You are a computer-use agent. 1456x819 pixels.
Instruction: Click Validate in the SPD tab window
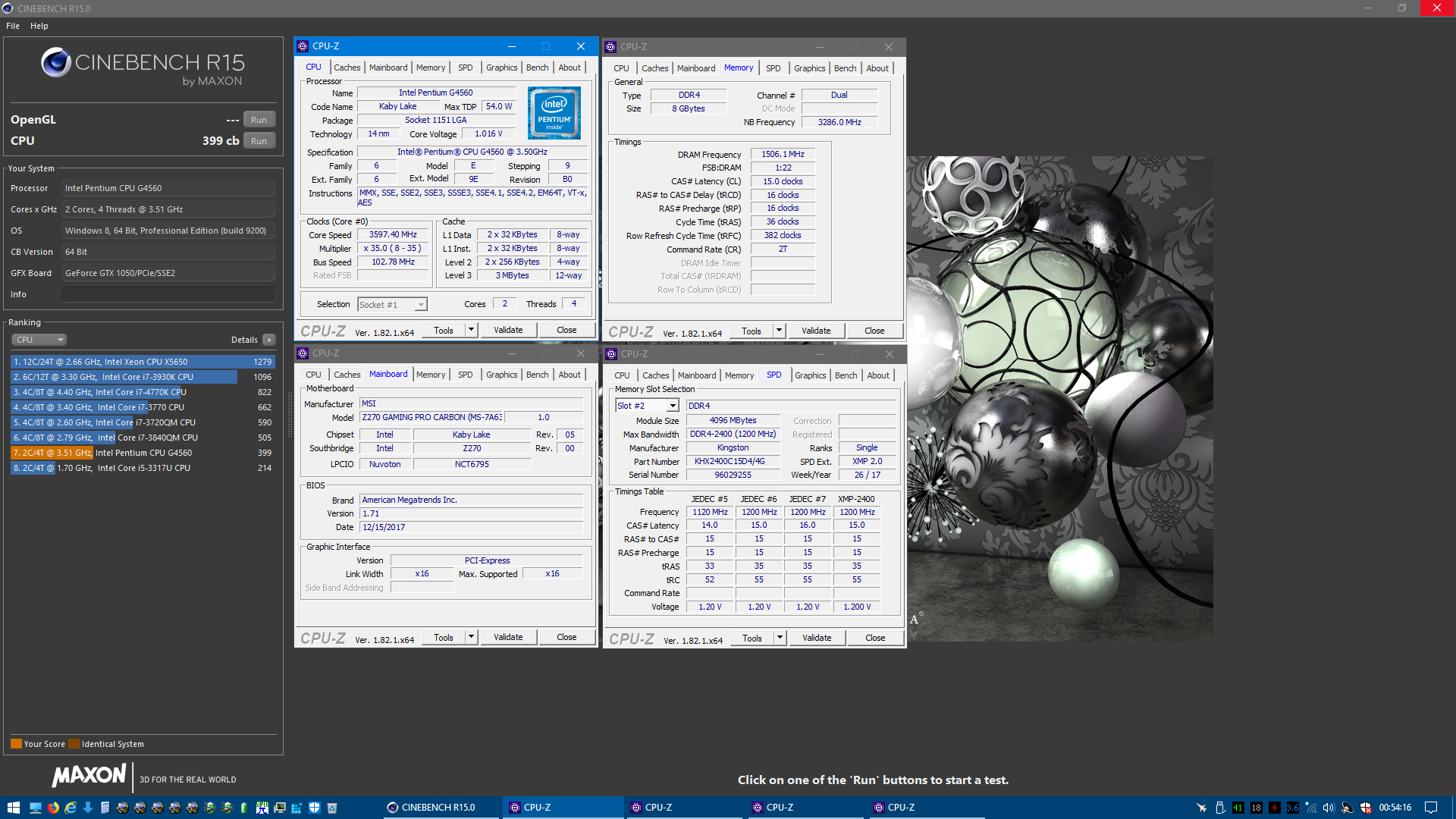tap(817, 638)
